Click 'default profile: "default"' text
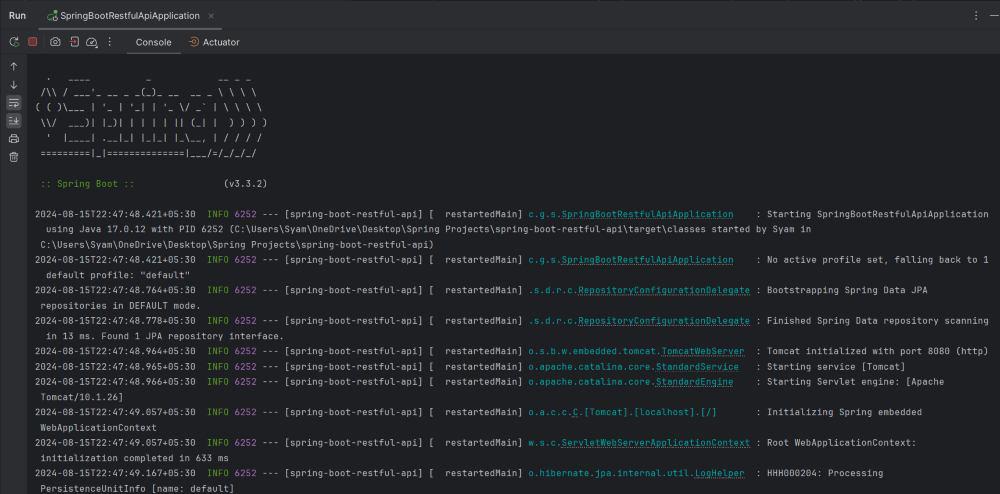The image size is (1000, 494). coord(118,275)
